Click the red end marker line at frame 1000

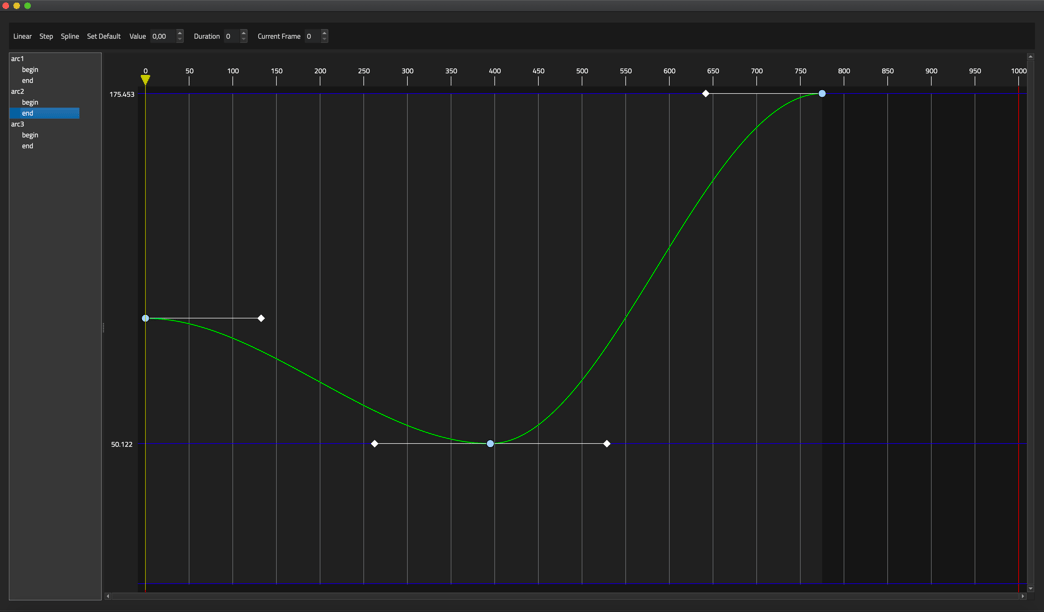pos(1019,330)
